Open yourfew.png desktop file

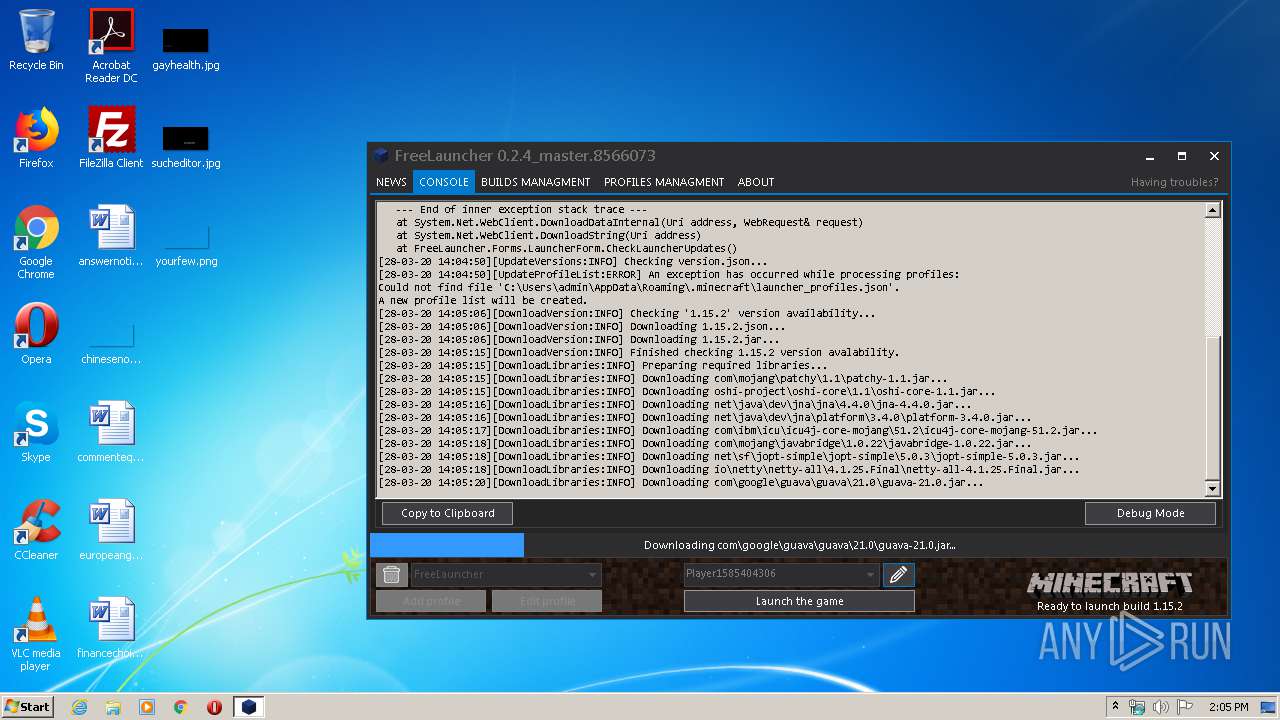pyautogui.click(x=186, y=244)
